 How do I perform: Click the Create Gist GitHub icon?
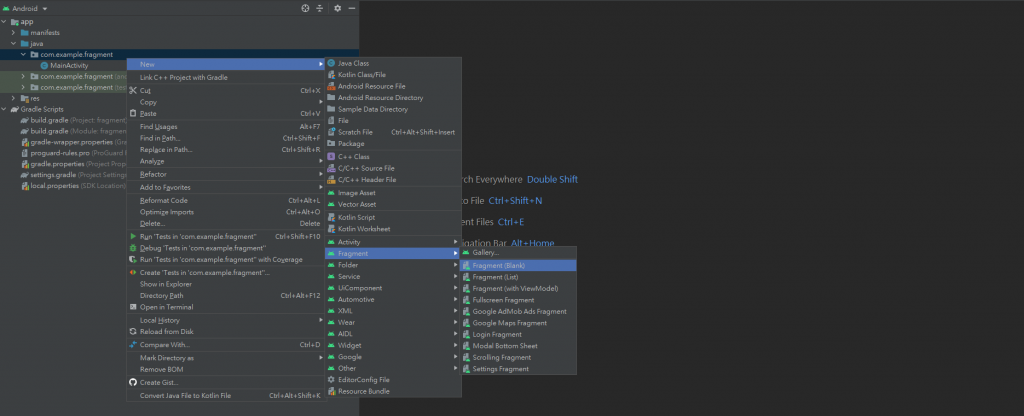click(x=133, y=383)
